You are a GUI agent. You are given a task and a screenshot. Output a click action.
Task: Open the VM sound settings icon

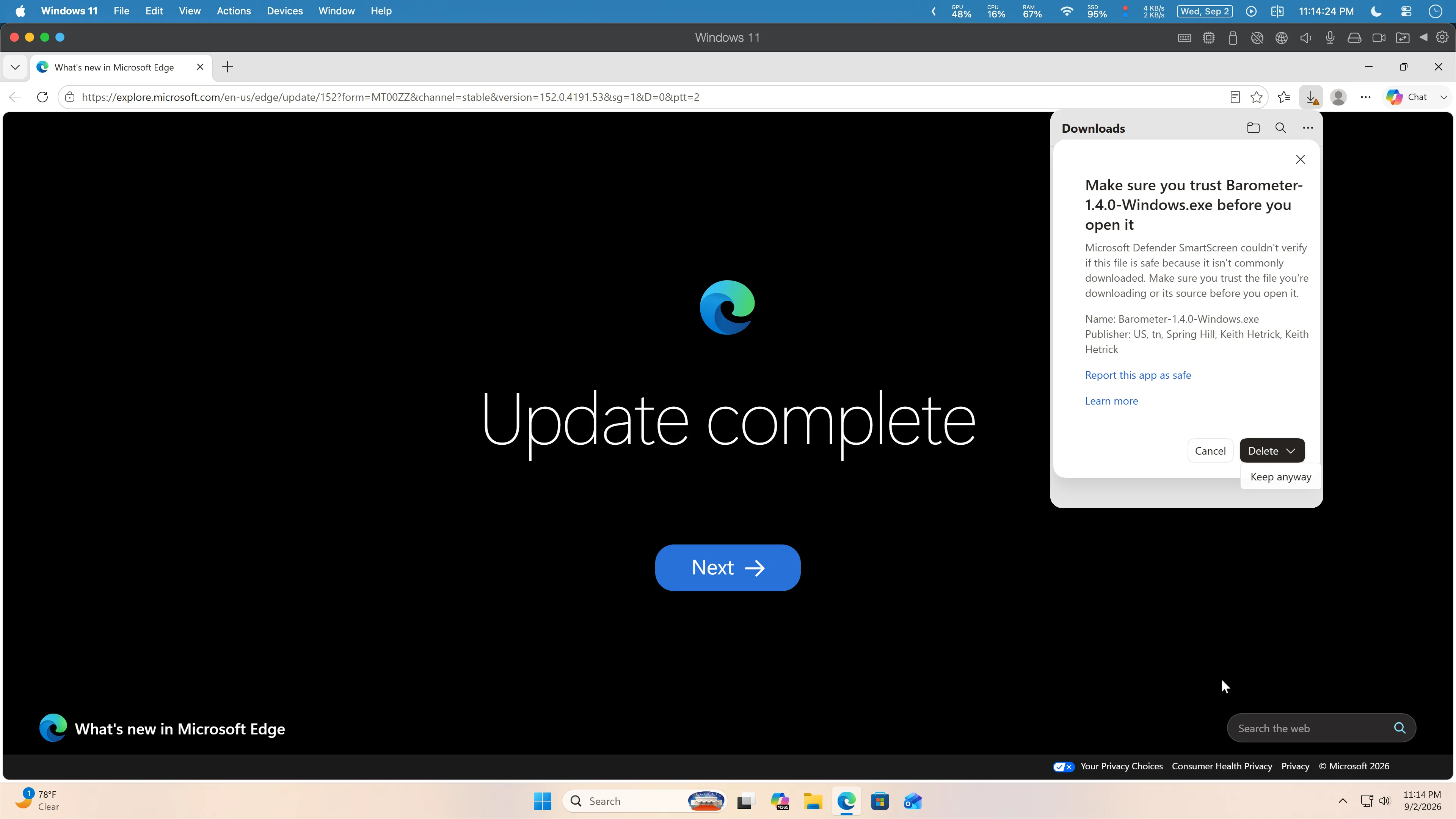pos(1305,38)
